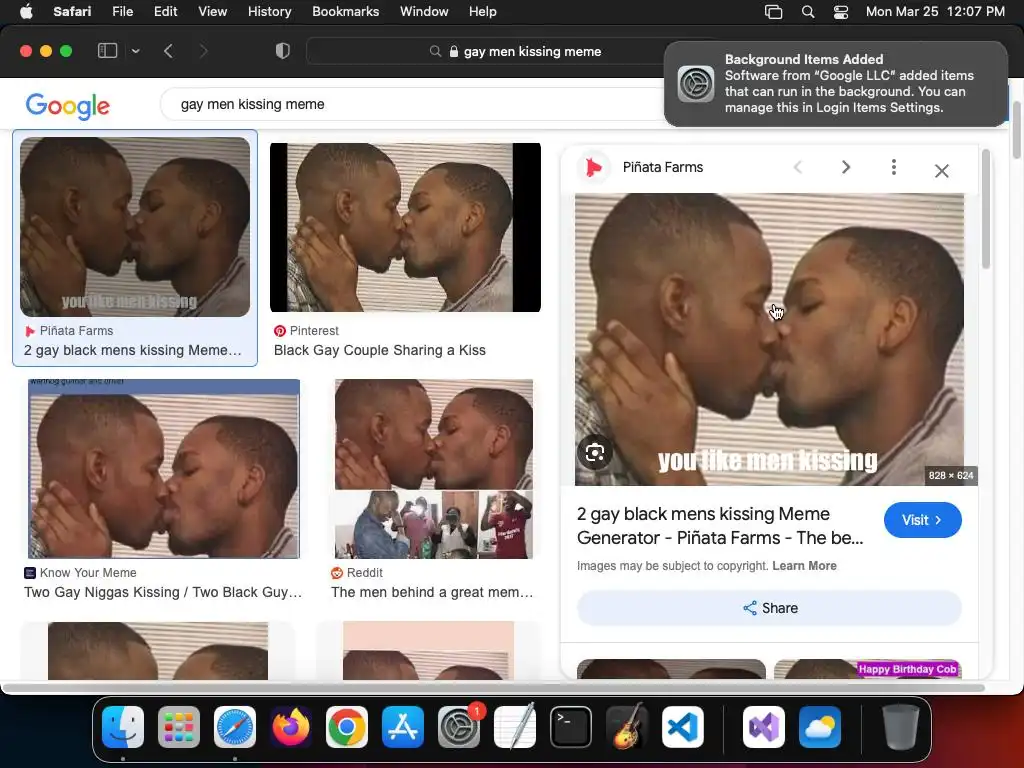
Task: Open Launchpad from the Dock
Action: tap(179, 727)
